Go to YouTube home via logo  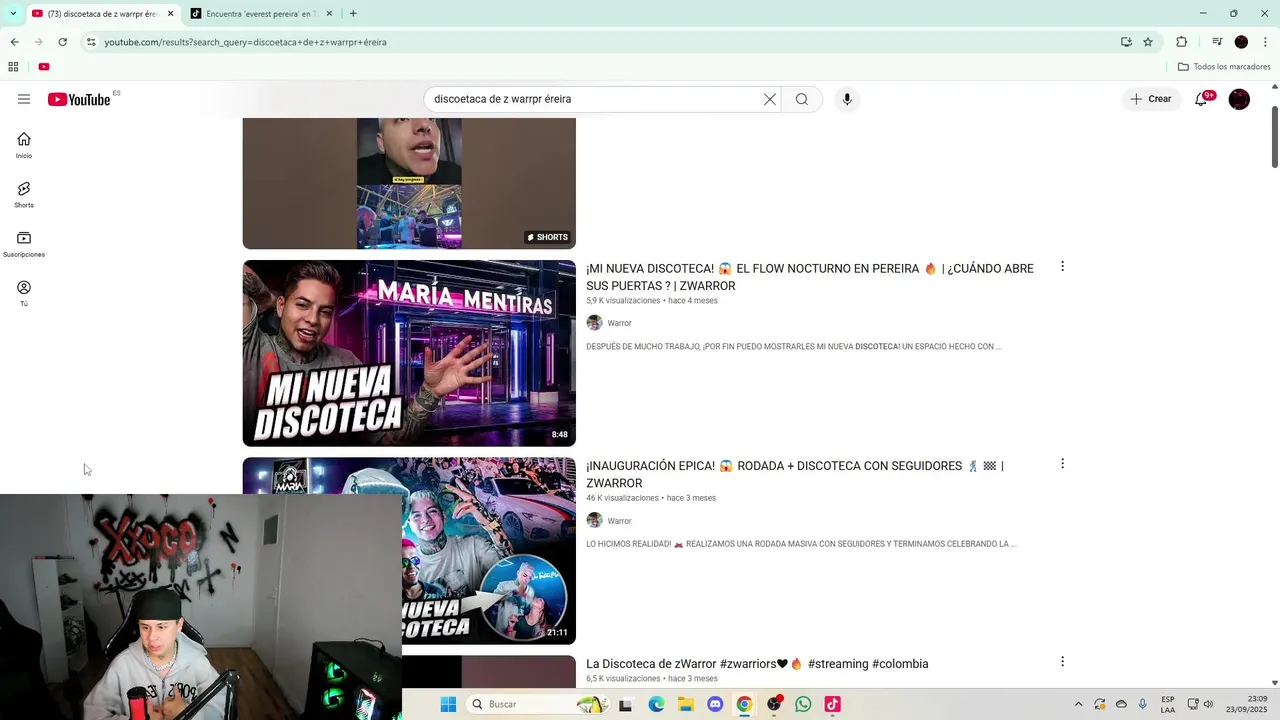pos(79,99)
